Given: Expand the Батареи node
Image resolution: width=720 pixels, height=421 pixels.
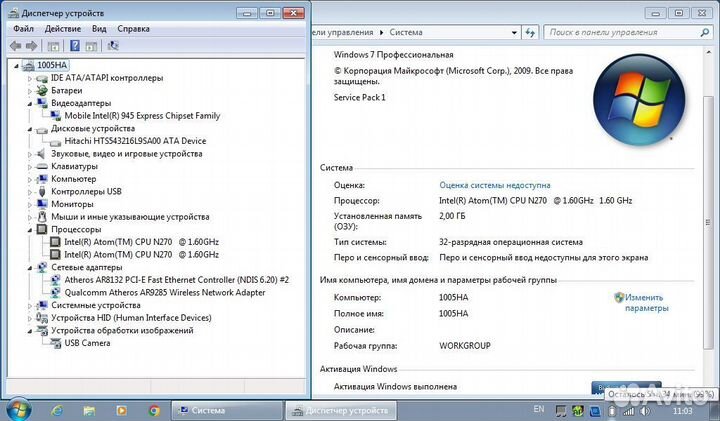Looking at the screenshot, I should click(x=30, y=91).
